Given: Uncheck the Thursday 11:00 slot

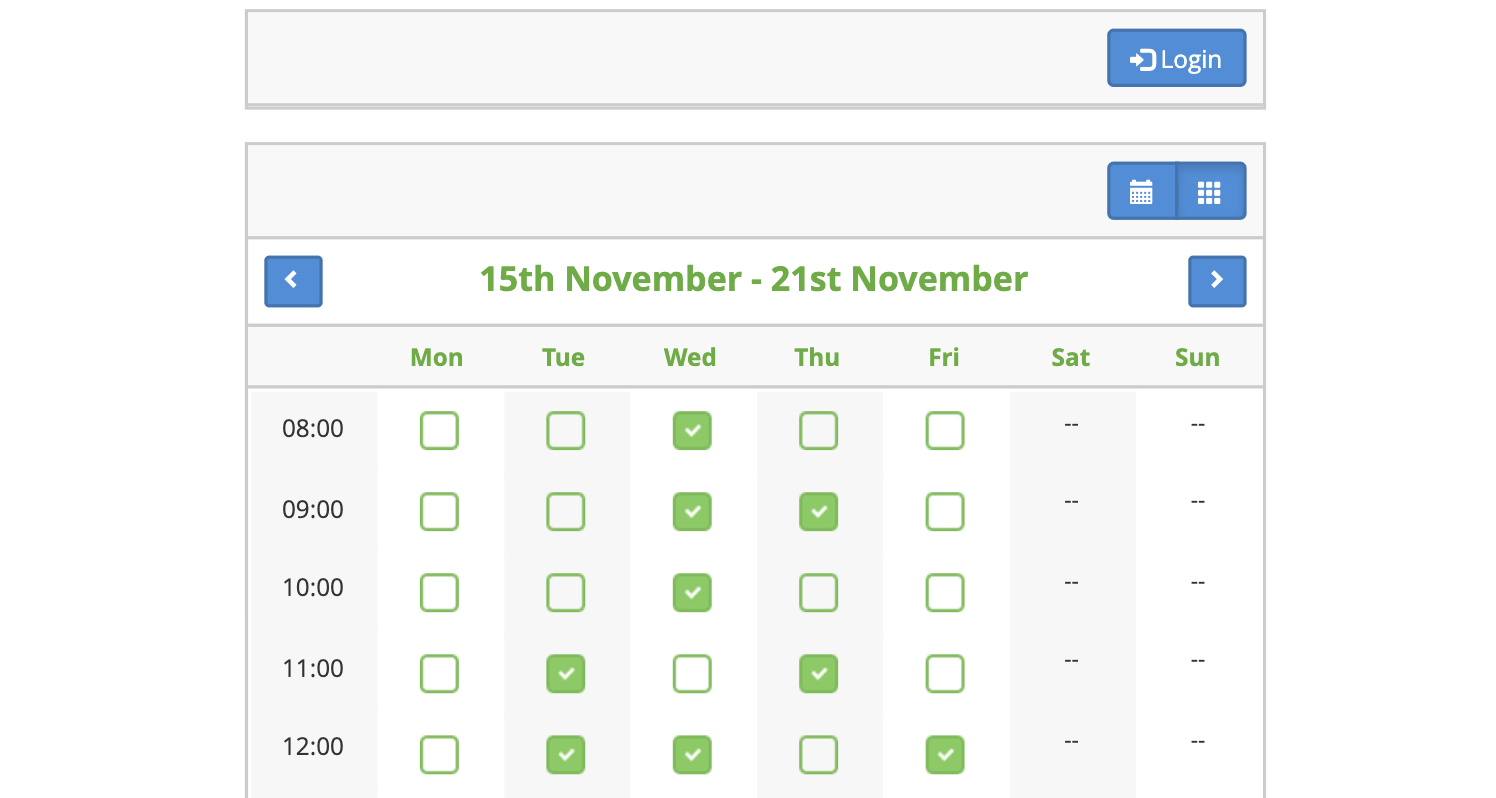Looking at the screenshot, I should [819, 674].
